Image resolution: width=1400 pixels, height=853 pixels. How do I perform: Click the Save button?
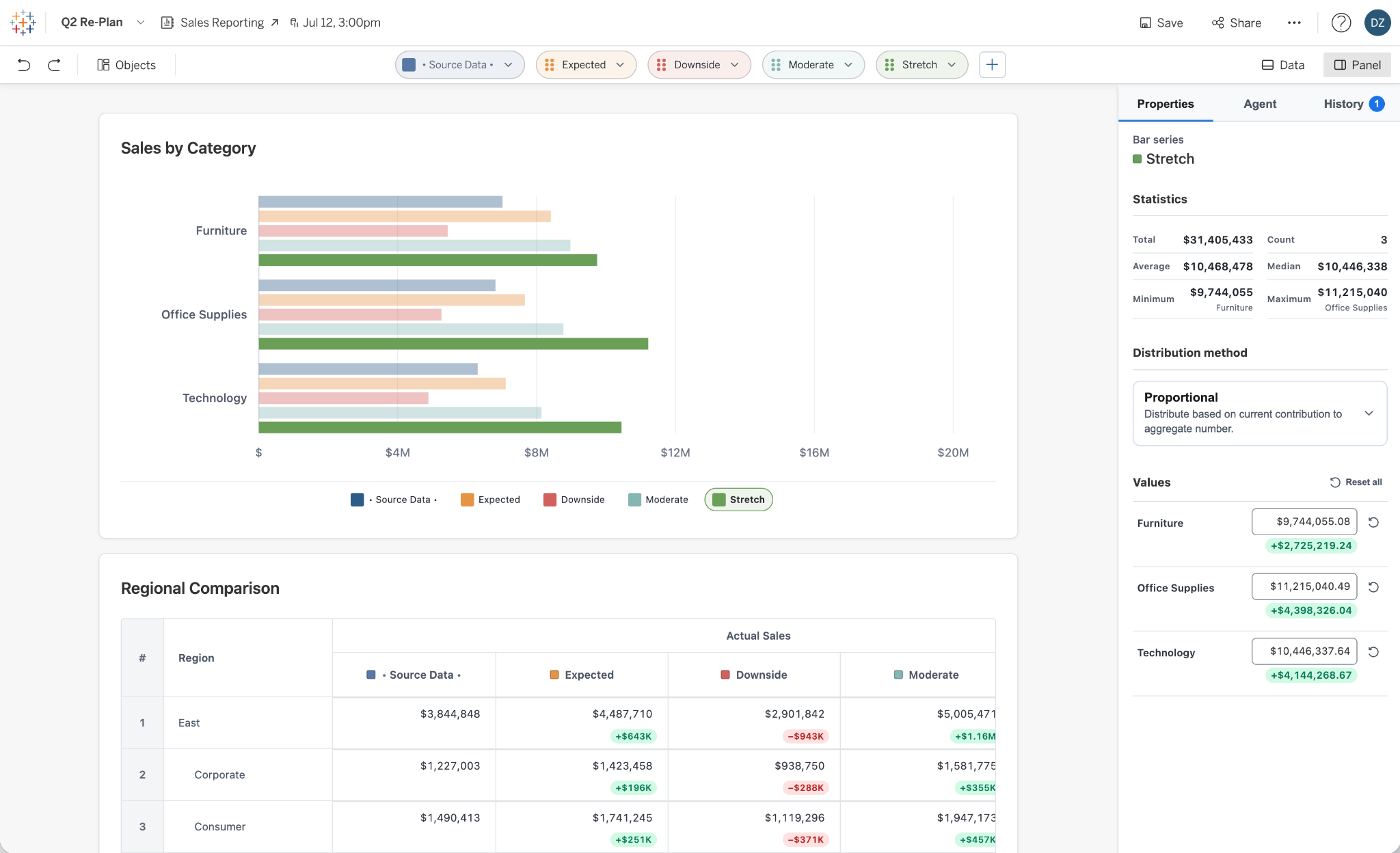pos(1161,23)
